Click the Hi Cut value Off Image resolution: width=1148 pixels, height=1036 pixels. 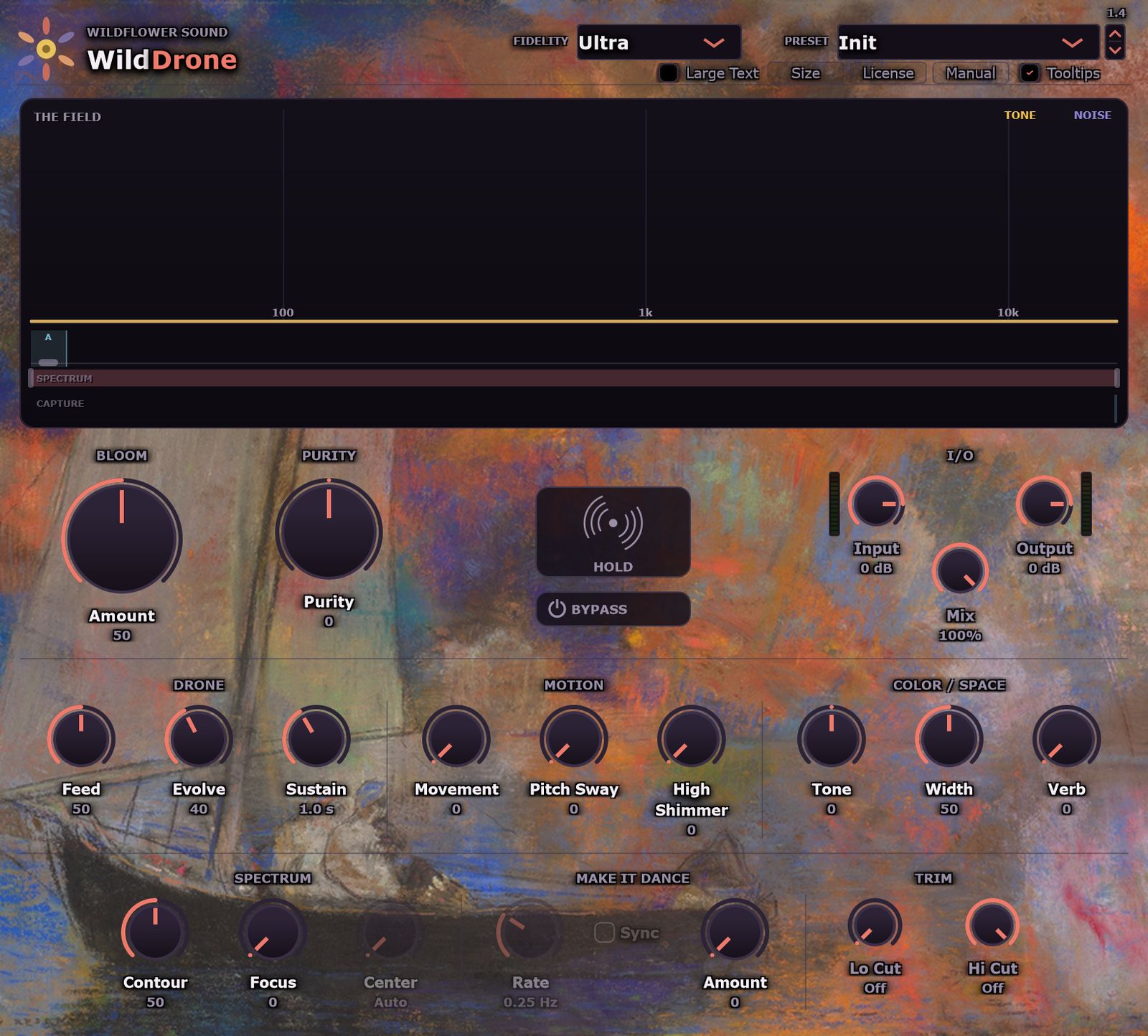point(993,988)
